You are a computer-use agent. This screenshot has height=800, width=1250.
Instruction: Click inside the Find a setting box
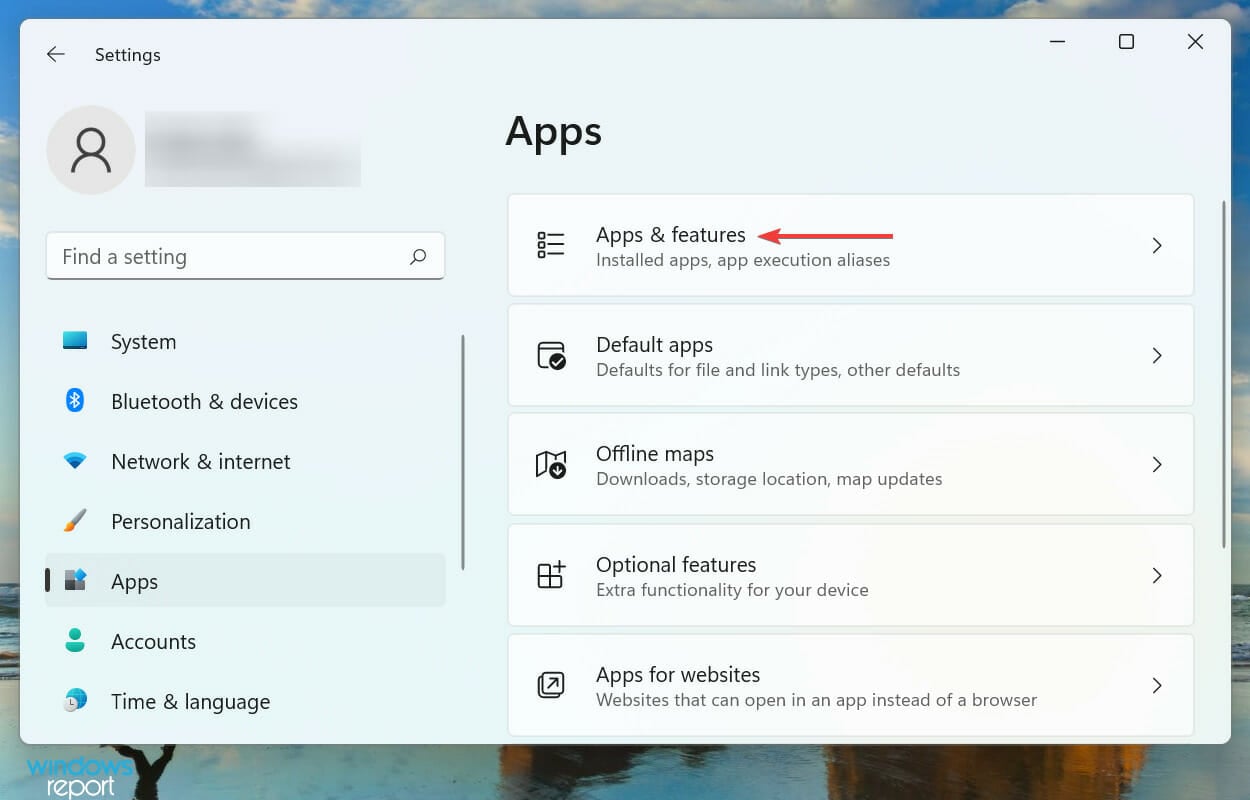click(x=200, y=257)
